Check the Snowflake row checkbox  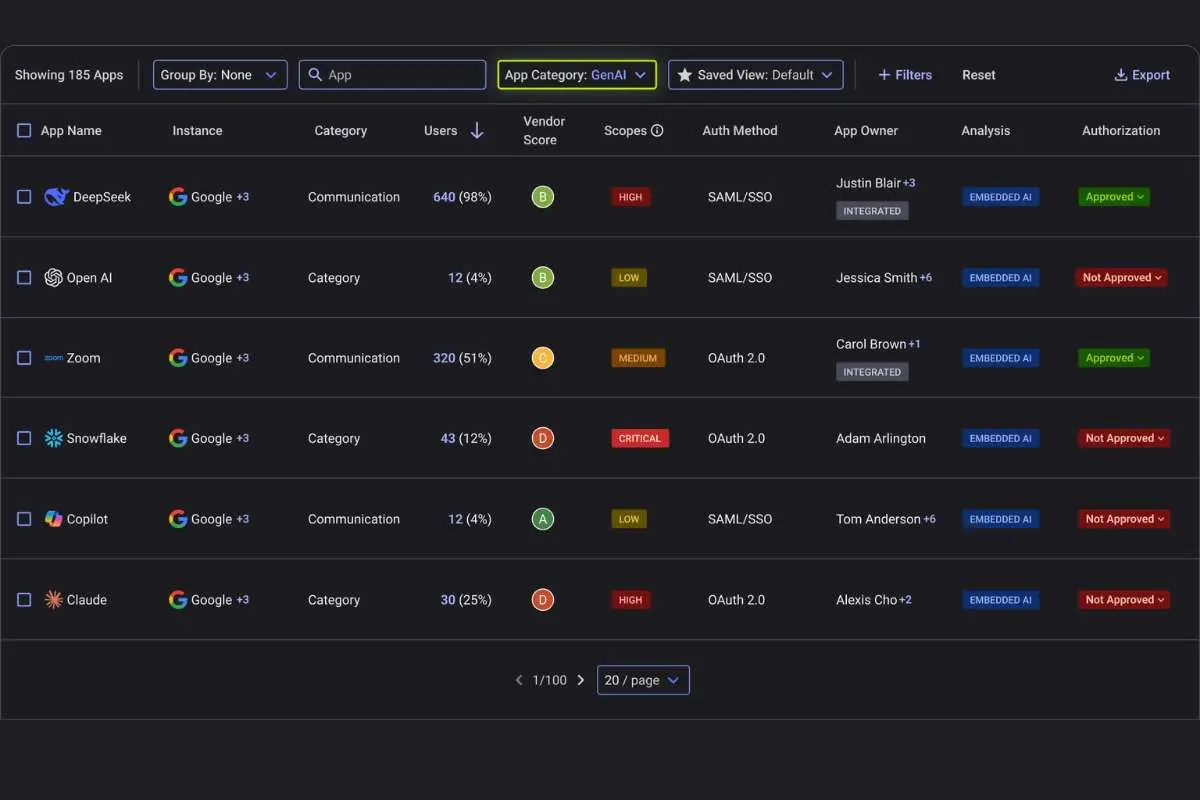(24, 438)
